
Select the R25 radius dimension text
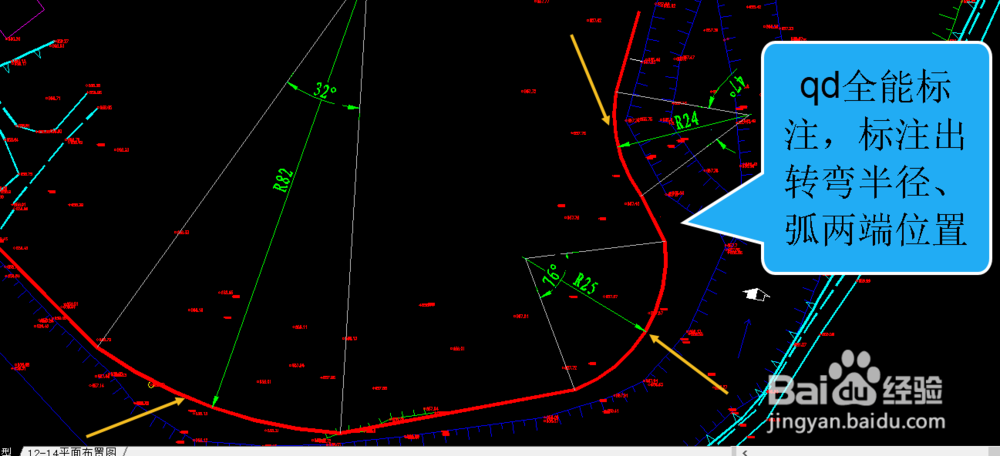(x=585, y=283)
